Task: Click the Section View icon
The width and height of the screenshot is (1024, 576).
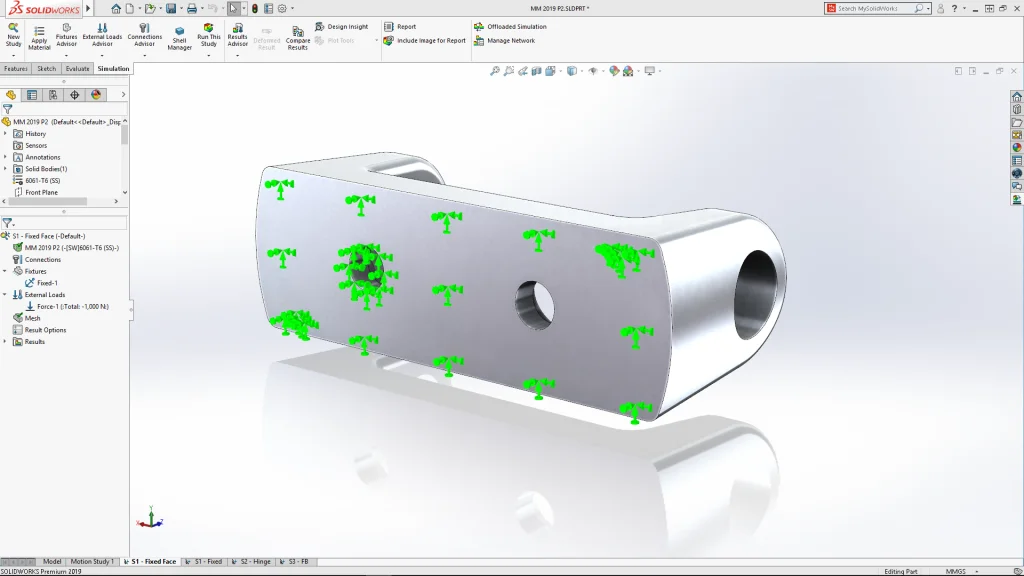Action: [536, 71]
